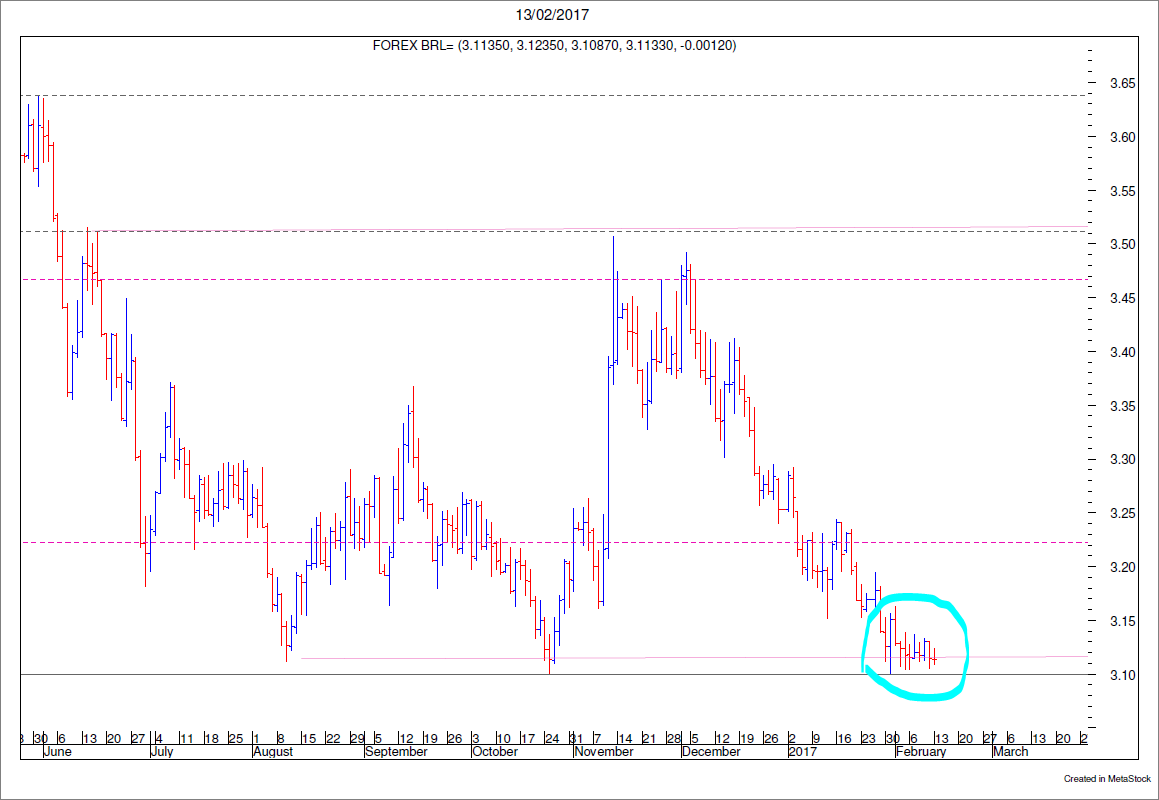The width and height of the screenshot is (1159, 800).
Task: Select the July month label
Action: [x=161, y=752]
